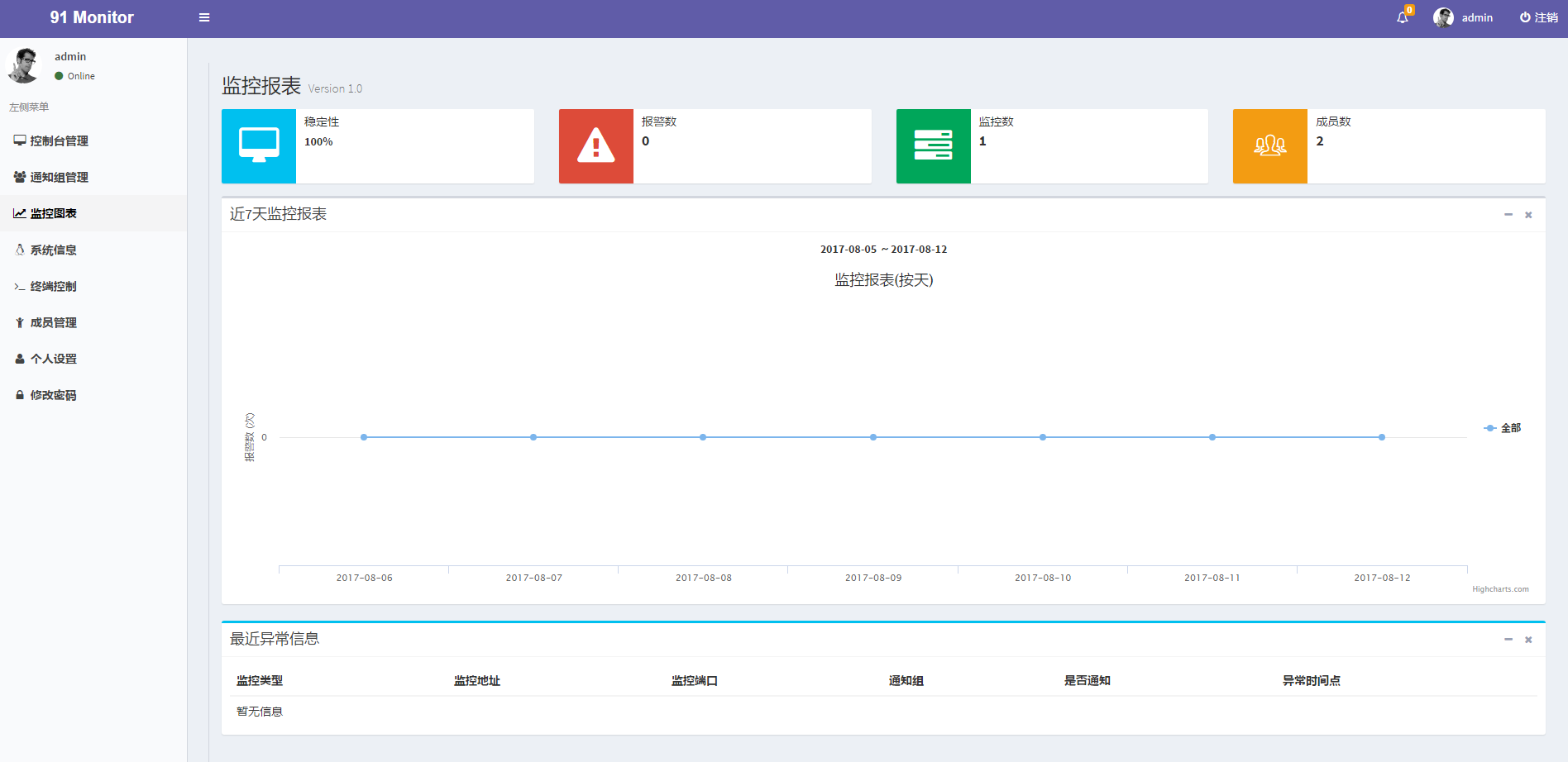Open 控制台管理 menu item
The width and height of the screenshot is (1568, 762).
[93, 140]
